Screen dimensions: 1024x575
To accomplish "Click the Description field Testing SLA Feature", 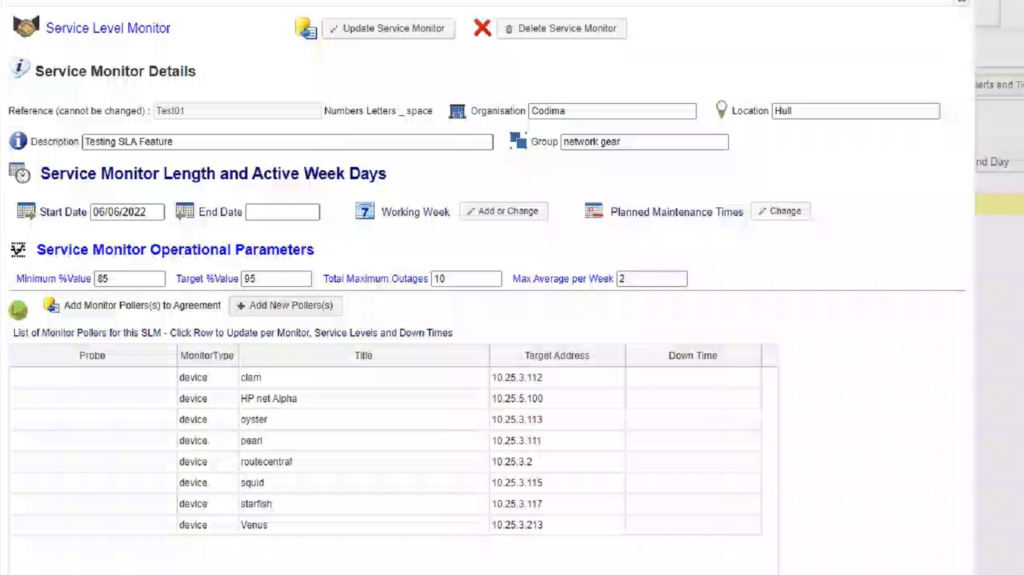I will [x=287, y=142].
